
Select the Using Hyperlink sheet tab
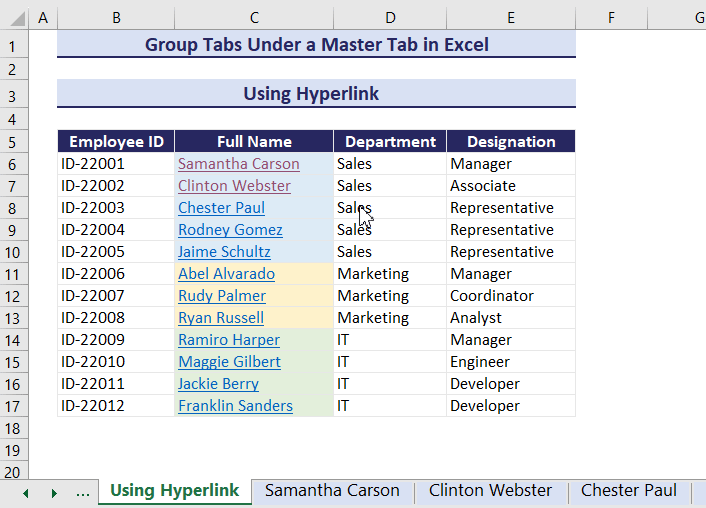[x=174, y=491]
